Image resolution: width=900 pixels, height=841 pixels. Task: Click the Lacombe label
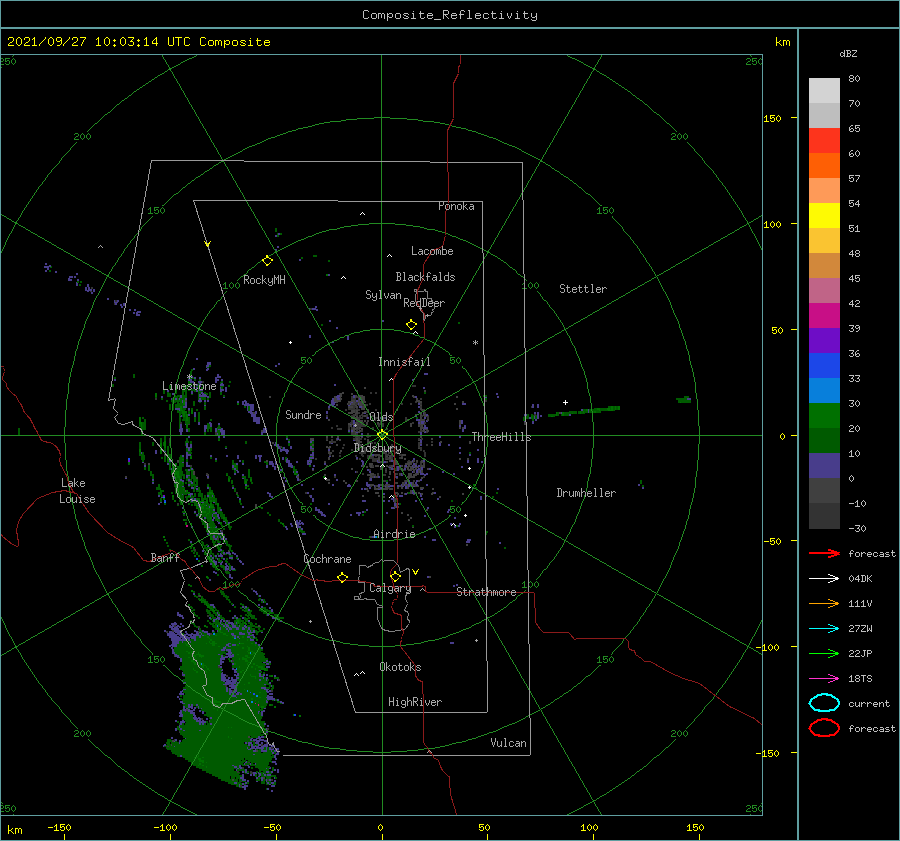click(x=432, y=251)
